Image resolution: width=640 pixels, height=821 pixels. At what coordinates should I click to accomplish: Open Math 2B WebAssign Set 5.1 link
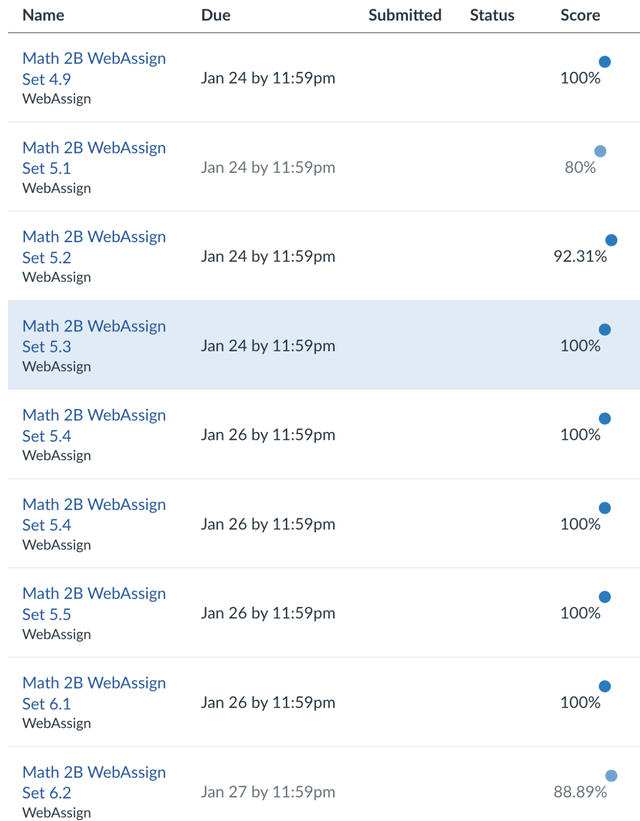click(93, 158)
